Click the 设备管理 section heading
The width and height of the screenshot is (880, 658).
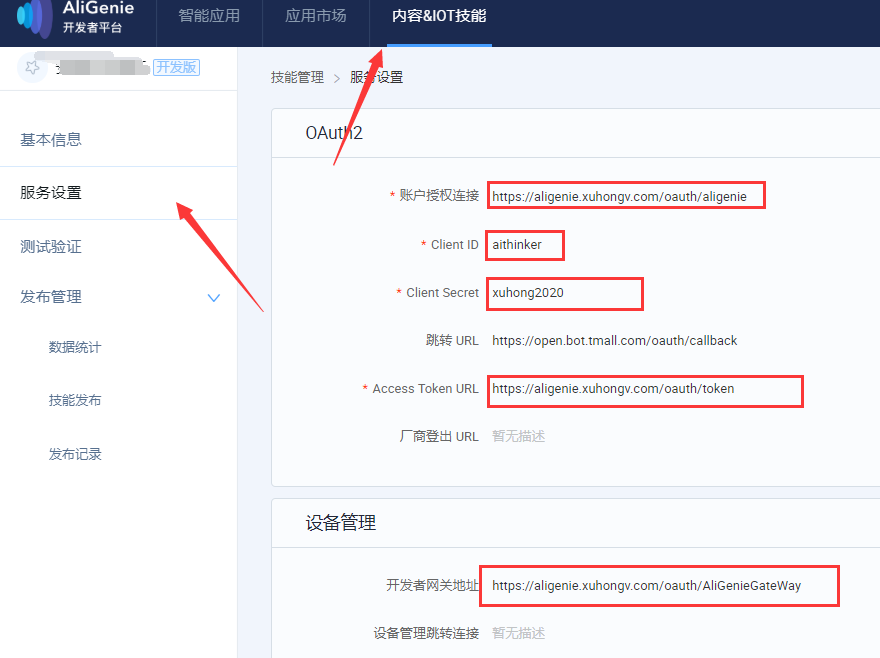(341, 523)
